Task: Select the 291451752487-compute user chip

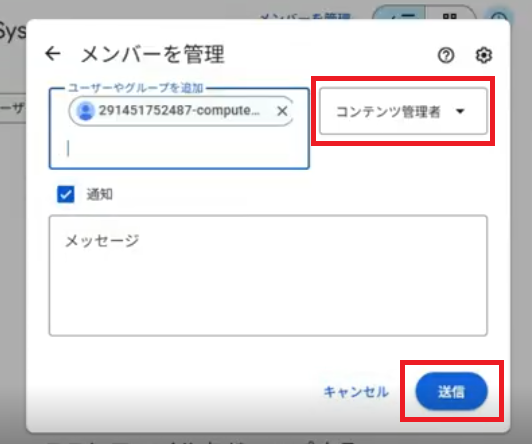Action: click(x=181, y=111)
